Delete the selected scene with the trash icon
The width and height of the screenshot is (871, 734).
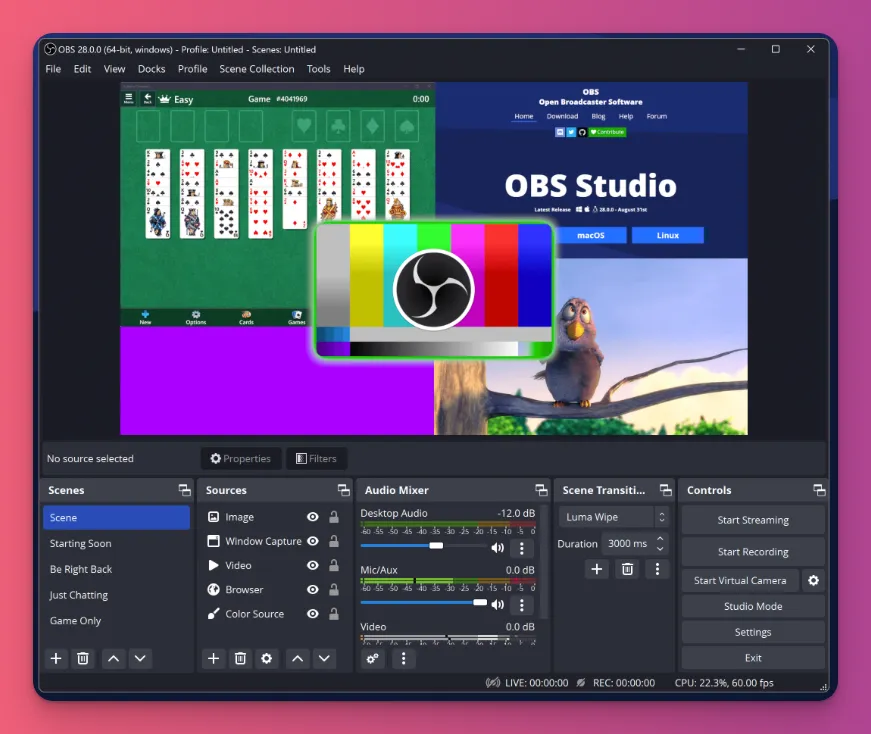[x=83, y=659]
